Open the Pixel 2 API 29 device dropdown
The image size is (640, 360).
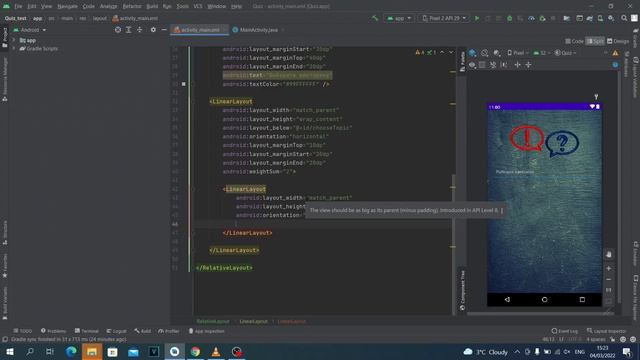coord(444,18)
